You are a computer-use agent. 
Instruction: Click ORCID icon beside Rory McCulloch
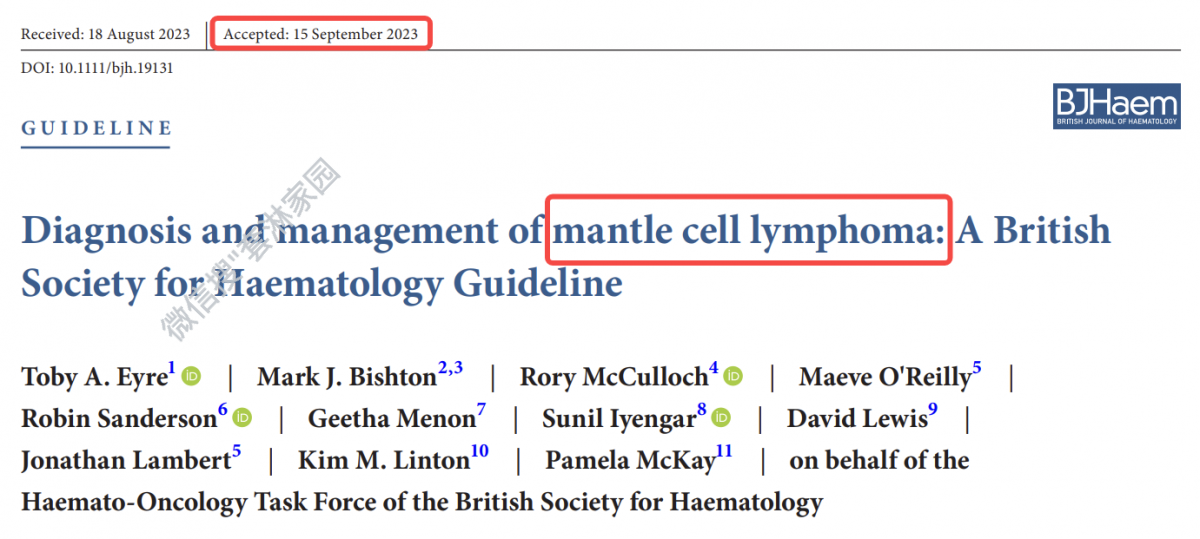click(734, 377)
